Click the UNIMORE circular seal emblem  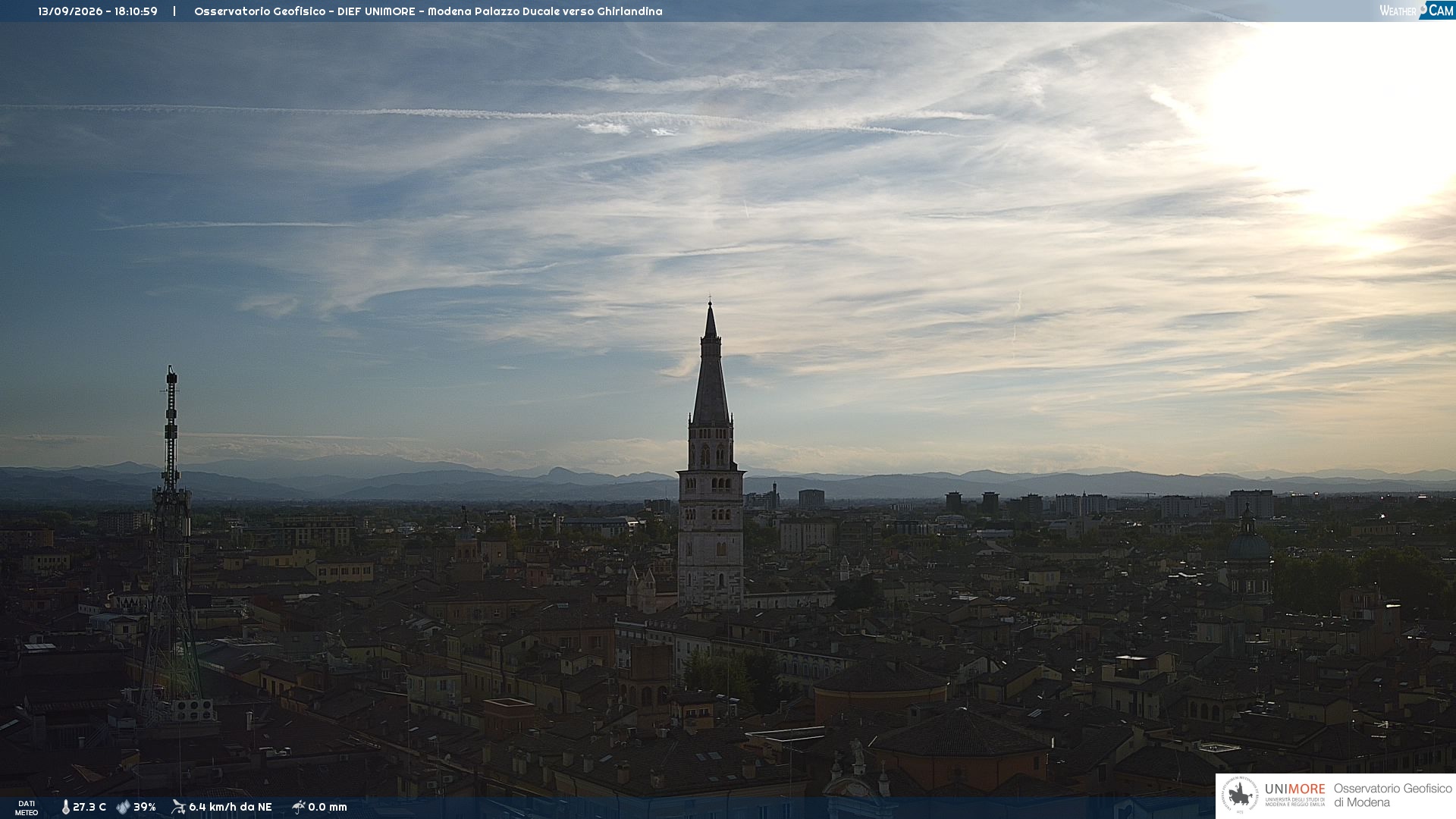(1239, 795)
